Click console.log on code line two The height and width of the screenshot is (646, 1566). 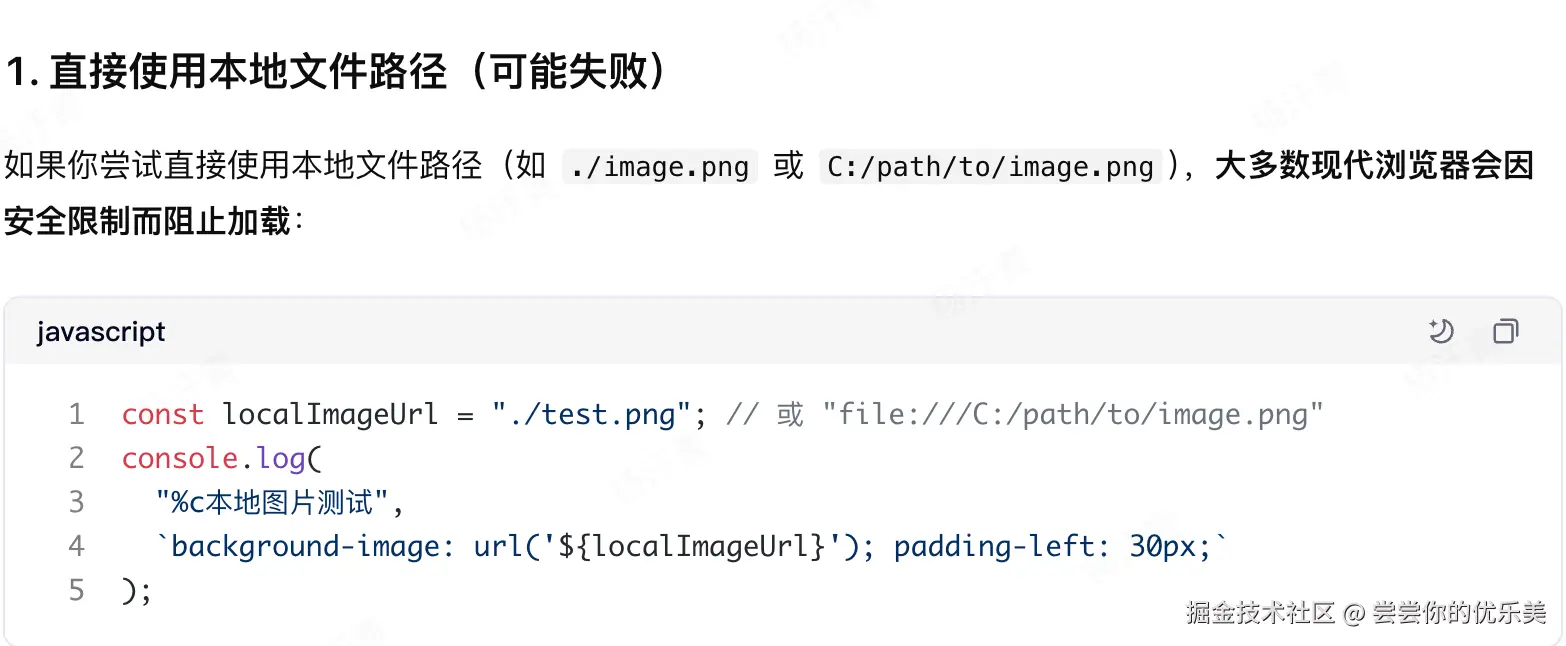(x=212, y=458)
